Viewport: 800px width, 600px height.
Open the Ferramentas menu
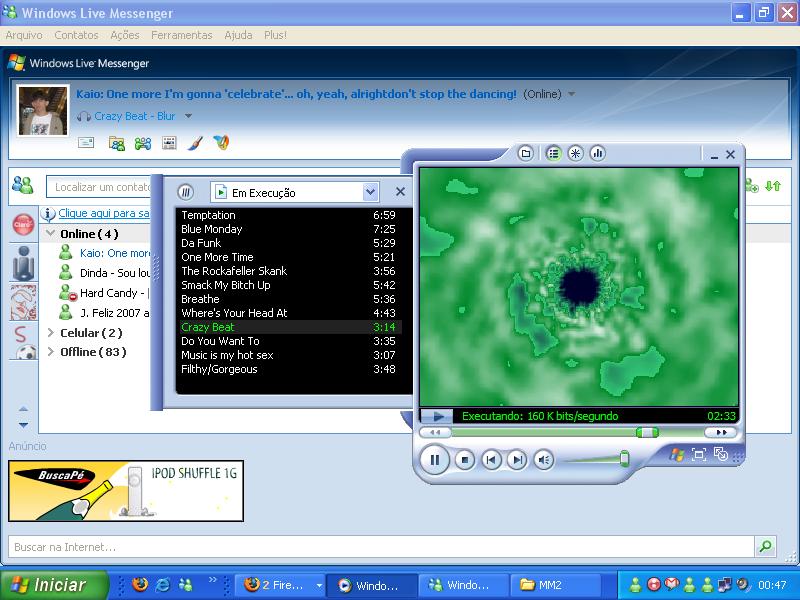(x=182, y=35)
